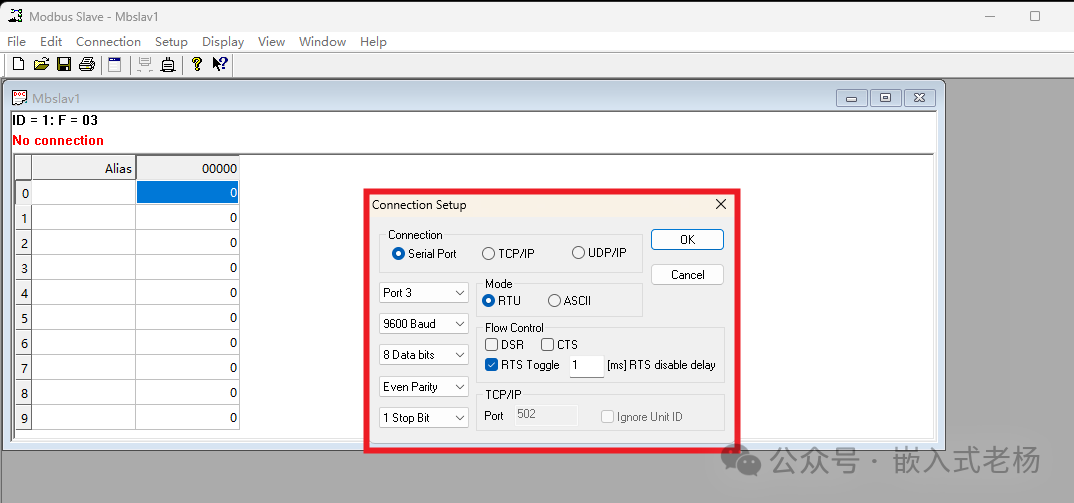Image resolution: width=1074 pixels, height=503 pixels.
Task: Click the Alias cell in row 6
Action: point(84,343)
